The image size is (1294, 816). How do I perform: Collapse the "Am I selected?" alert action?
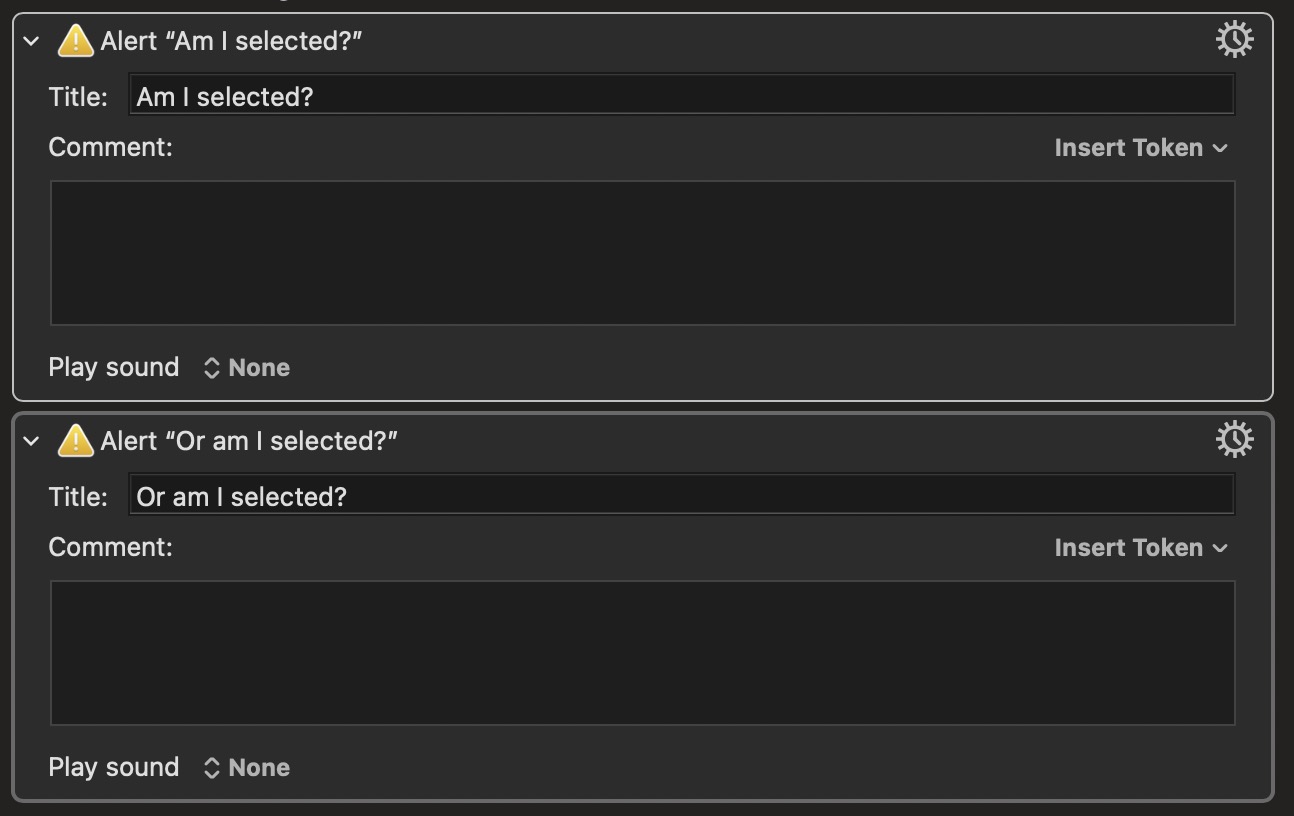click(x=31, y=41)
